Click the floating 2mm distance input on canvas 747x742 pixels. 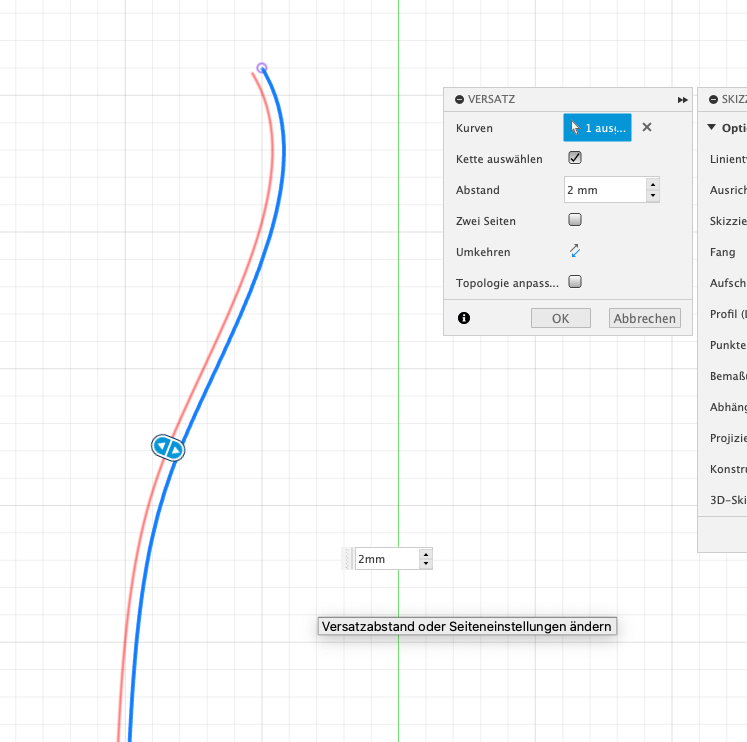coord(386,559)
